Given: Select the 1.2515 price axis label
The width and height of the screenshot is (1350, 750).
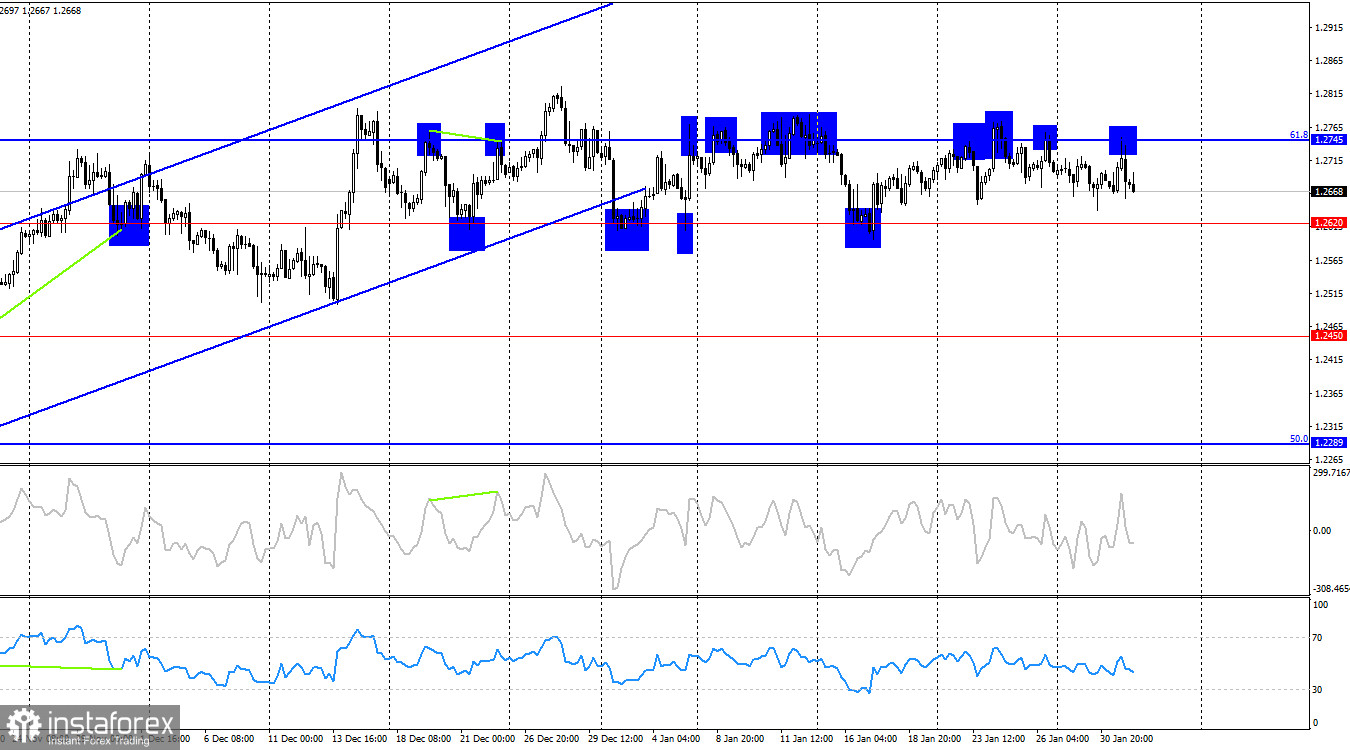Looking at the screenshot, I should tap(1329, 293).
